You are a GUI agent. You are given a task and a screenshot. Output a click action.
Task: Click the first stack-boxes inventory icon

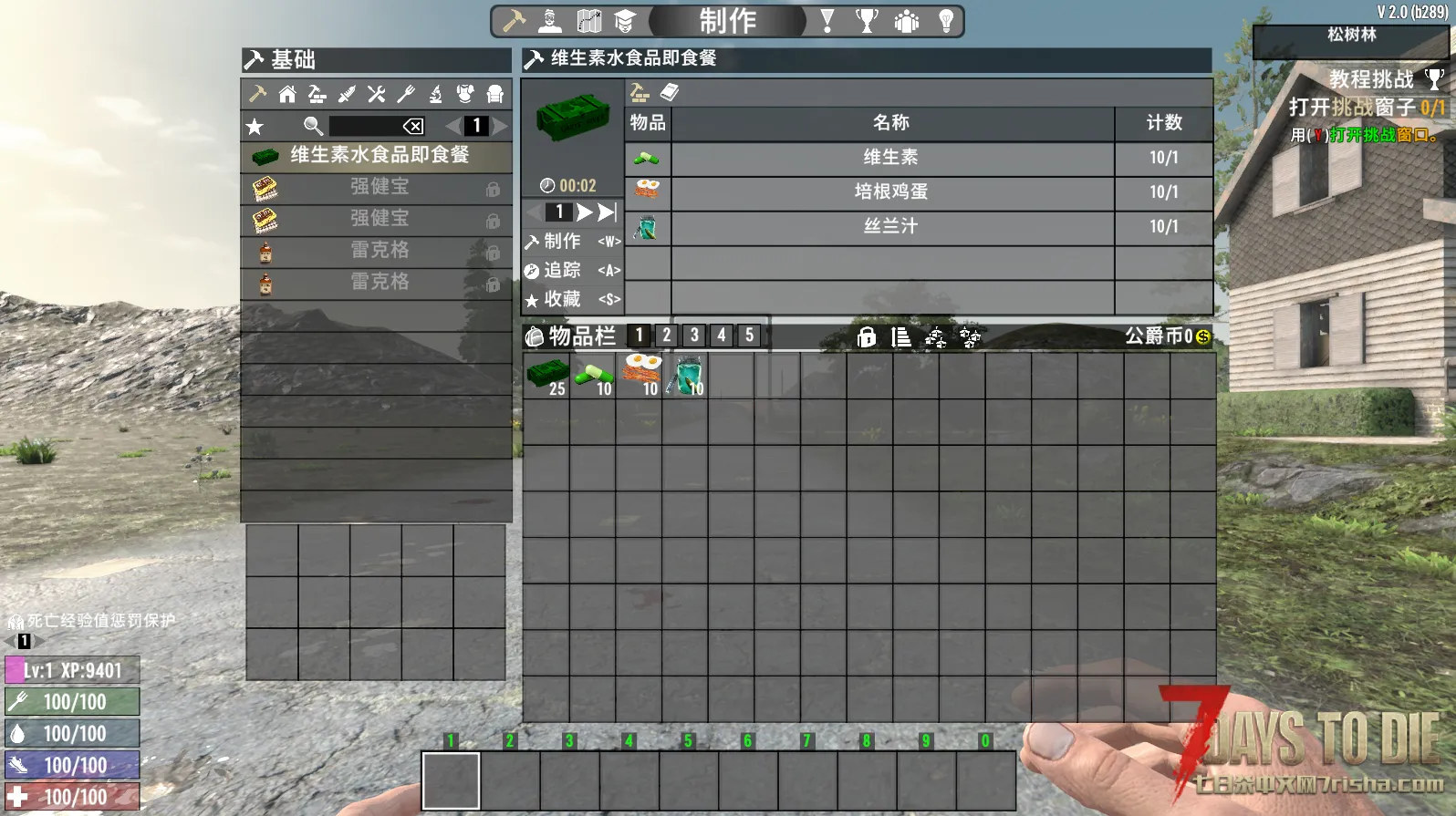click(x=935, y=337)
